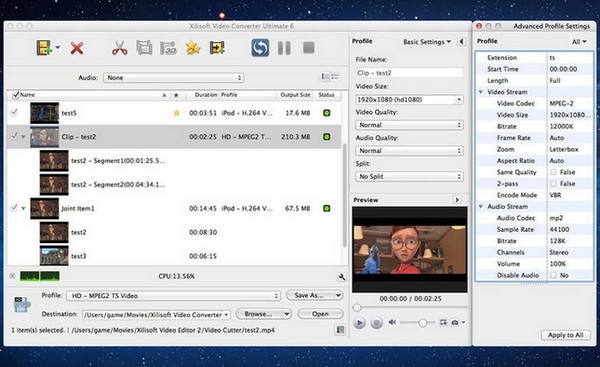Screen dimensions: 600x367
Task: Click the filmstrip Merge icon
Action: pos(144,48)
